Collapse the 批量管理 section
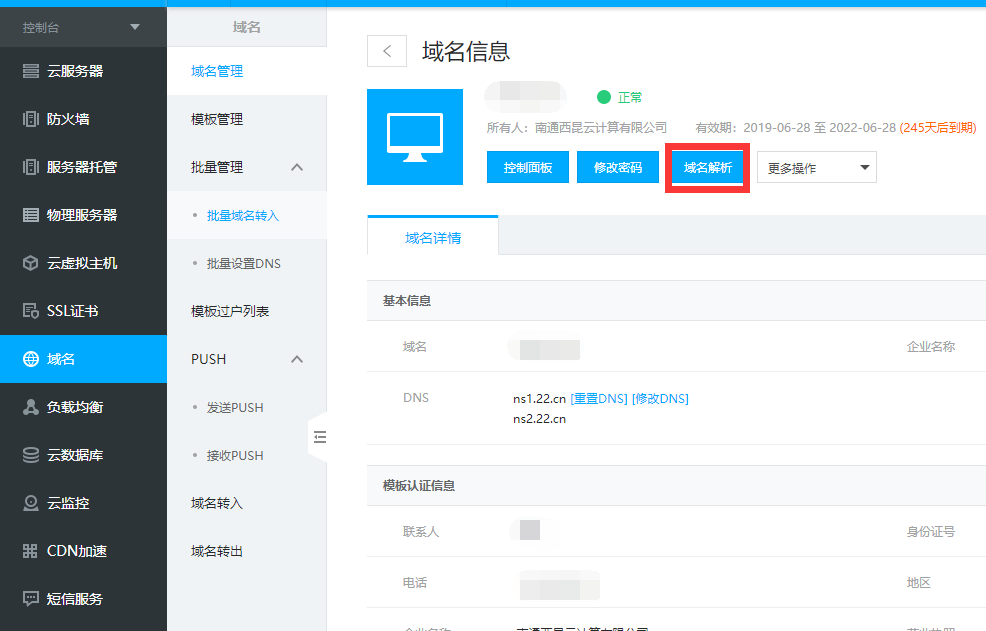 pos(297,167)
